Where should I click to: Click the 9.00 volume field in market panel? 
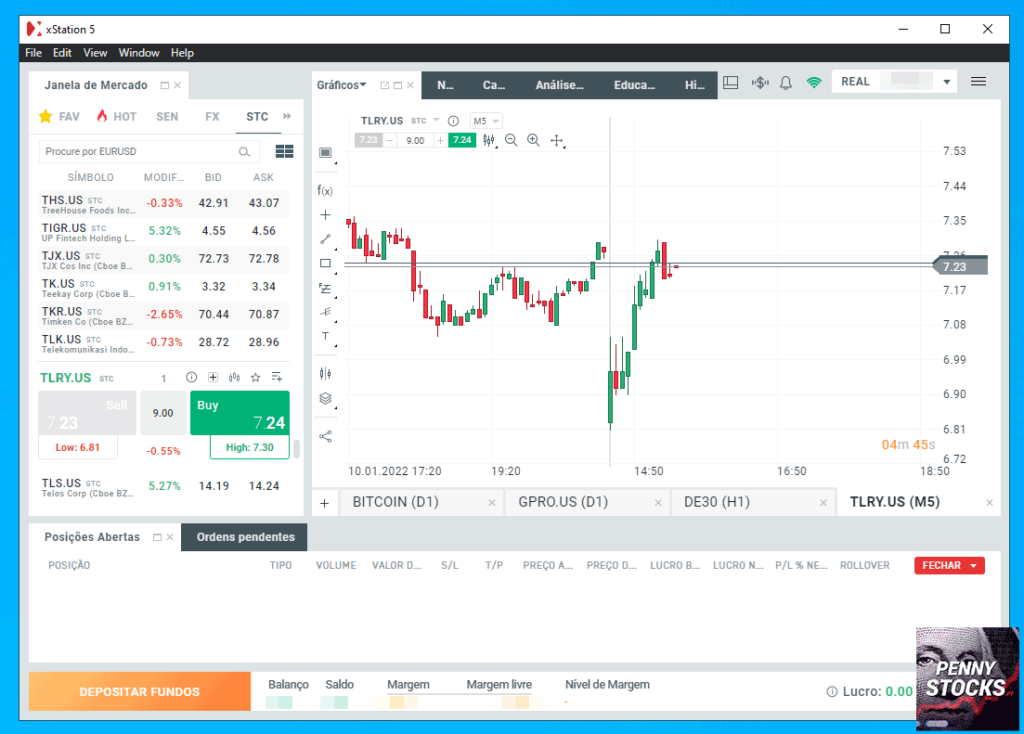click(x=163, y=413)
